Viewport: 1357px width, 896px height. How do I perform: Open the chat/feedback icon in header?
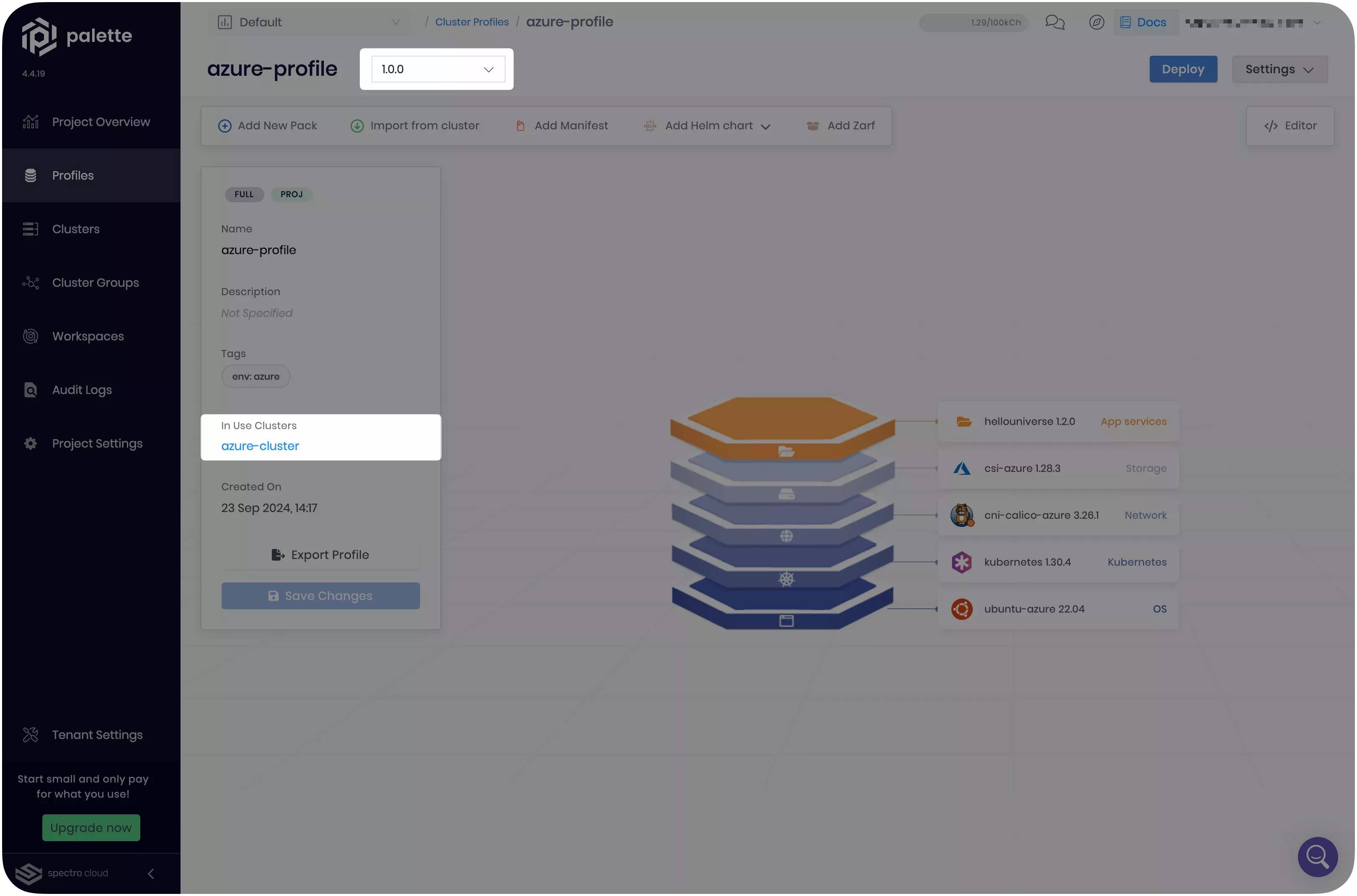[x=1055, y=22]
